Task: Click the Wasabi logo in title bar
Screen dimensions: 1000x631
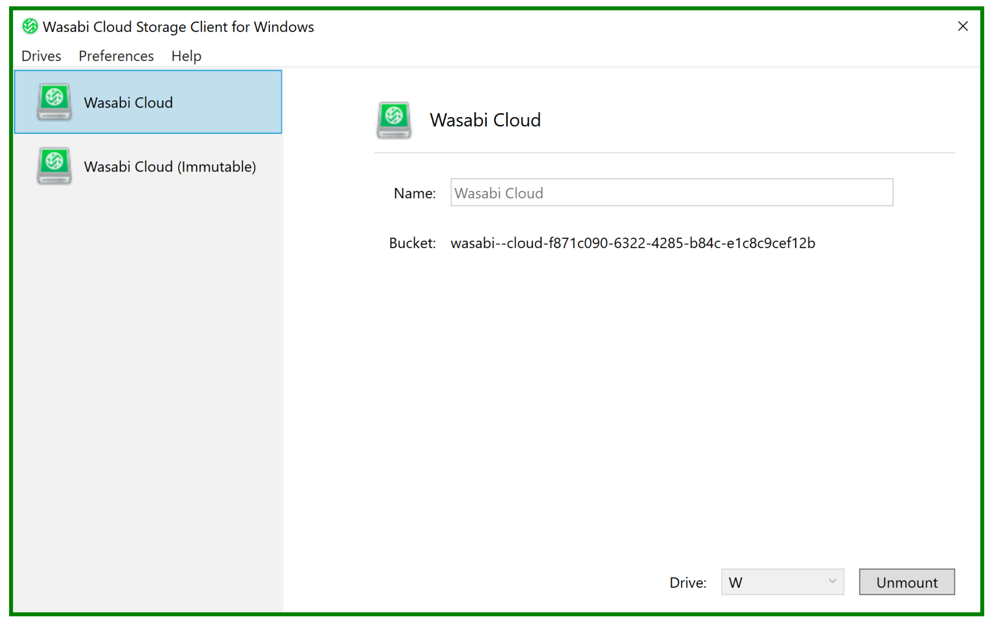Action: pyautogui.click(x=30, y=26)
